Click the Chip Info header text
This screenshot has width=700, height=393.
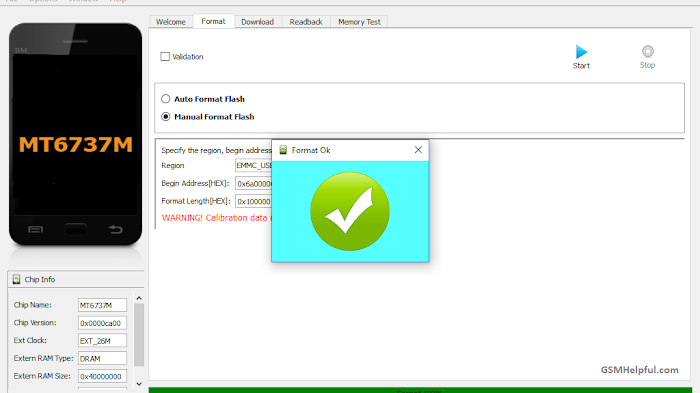coord(40,280)
